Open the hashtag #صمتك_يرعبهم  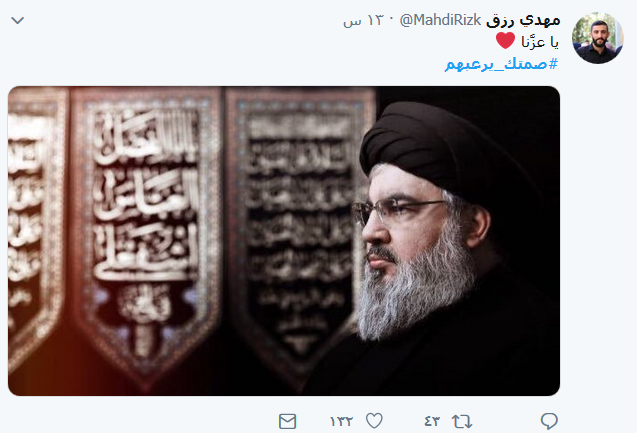(501, 64)
